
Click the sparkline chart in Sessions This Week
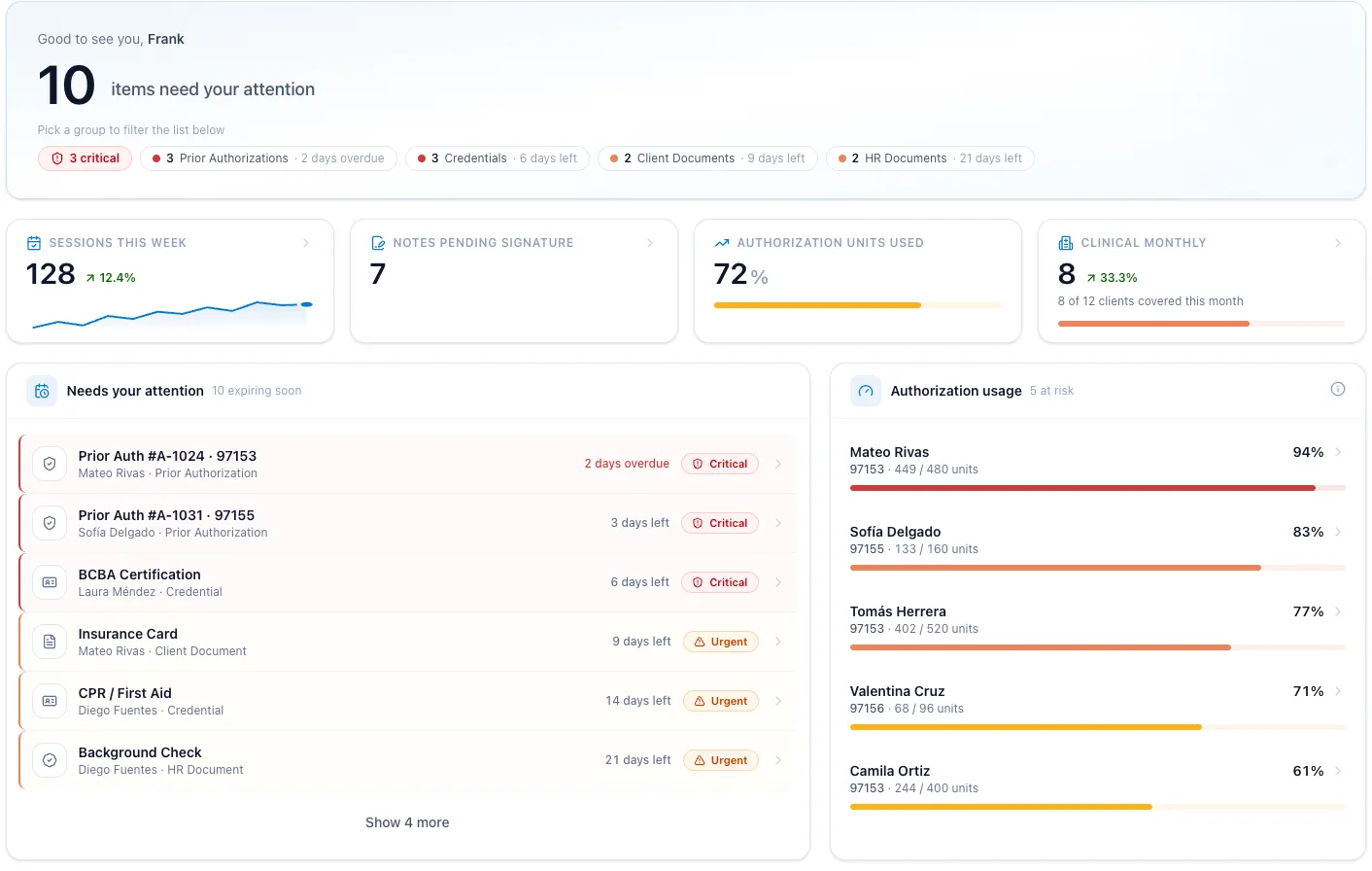pyautogui.click(x=172, y=314)
